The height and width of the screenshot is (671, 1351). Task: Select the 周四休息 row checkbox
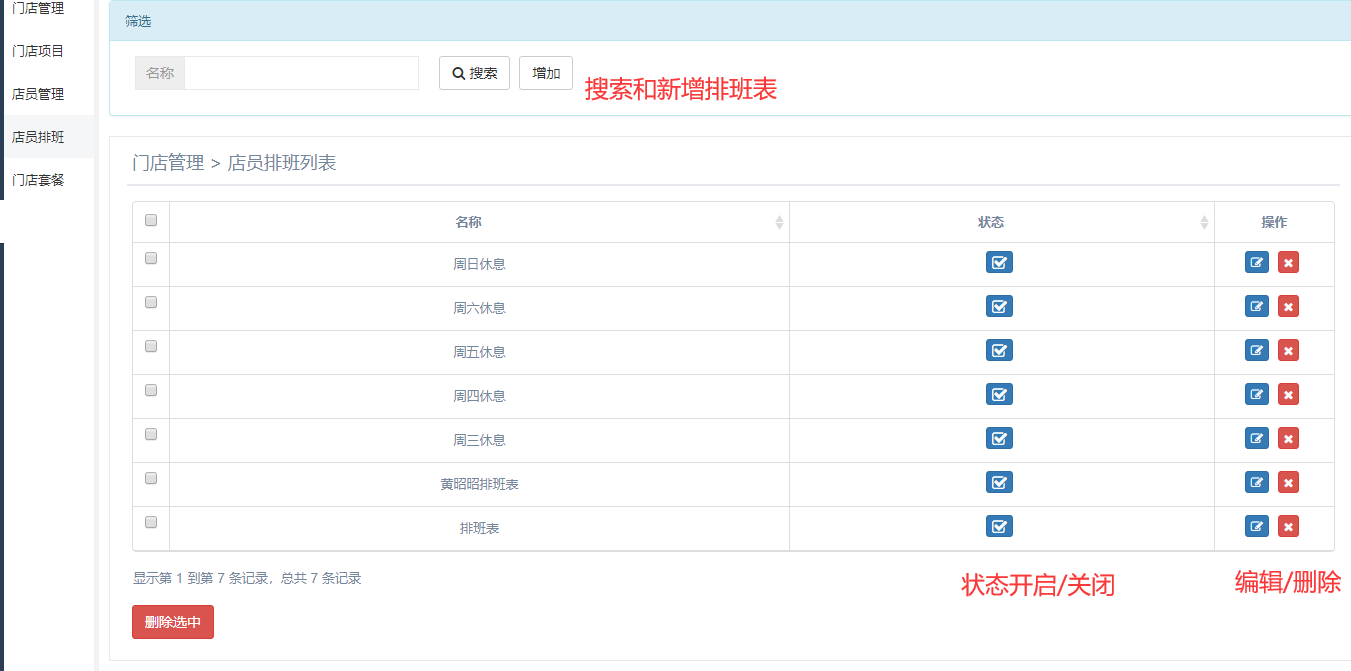[151, 390]
